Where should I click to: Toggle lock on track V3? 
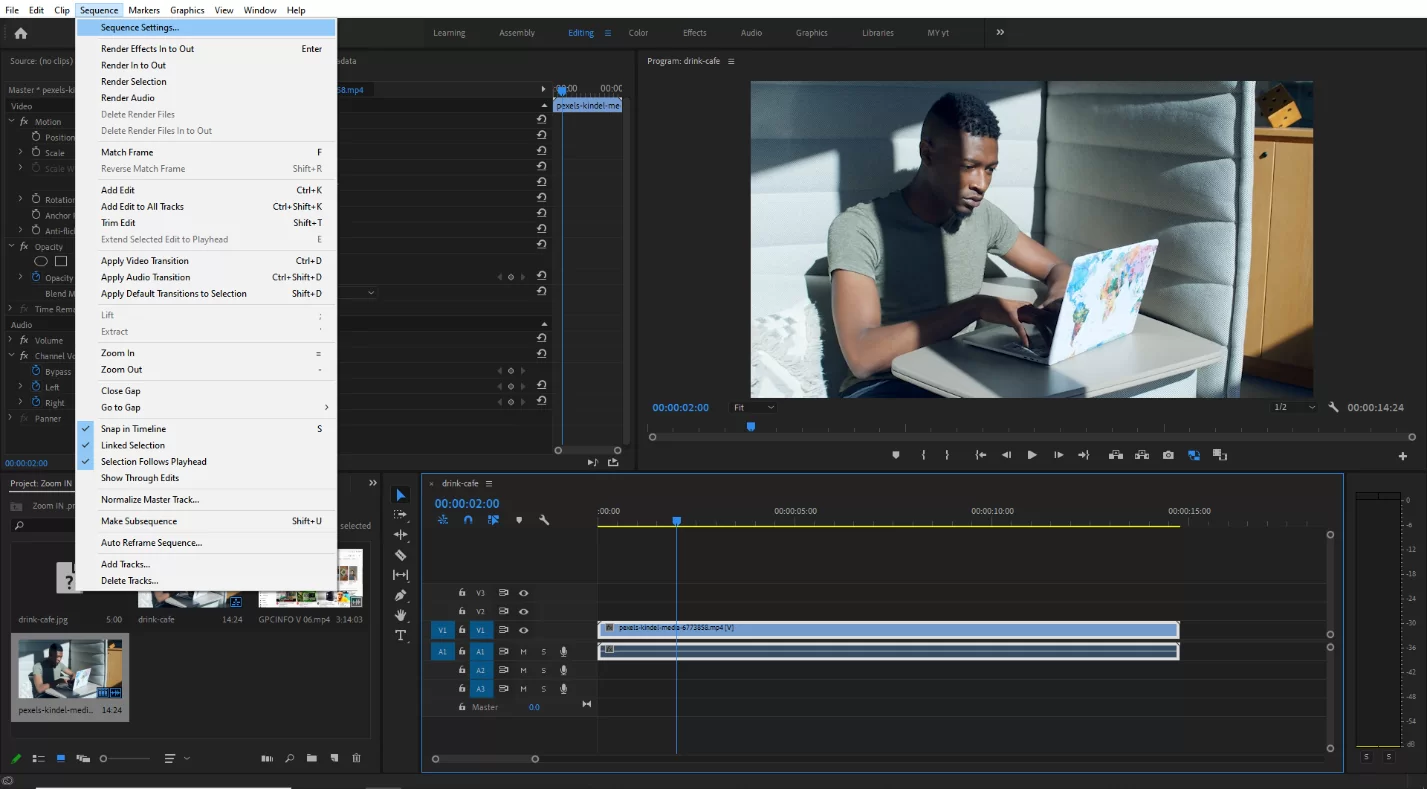tap(462, 593)
